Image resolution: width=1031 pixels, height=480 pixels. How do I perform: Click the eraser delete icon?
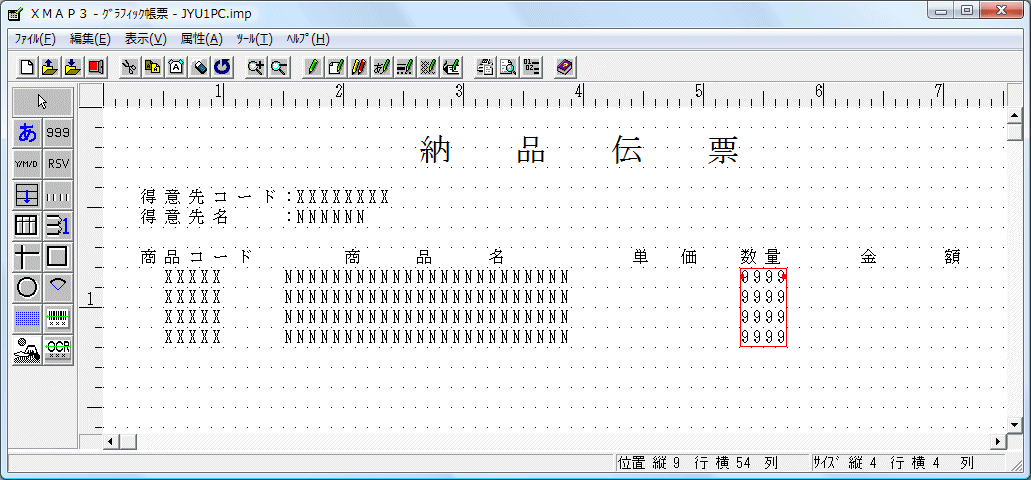(x=199, y=67)
